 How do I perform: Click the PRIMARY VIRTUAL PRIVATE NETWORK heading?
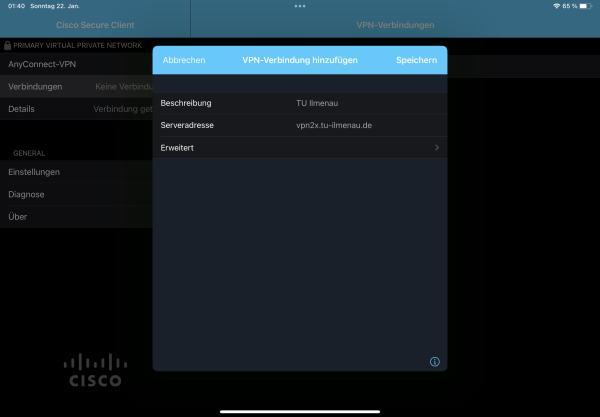[x=77, y=46]
